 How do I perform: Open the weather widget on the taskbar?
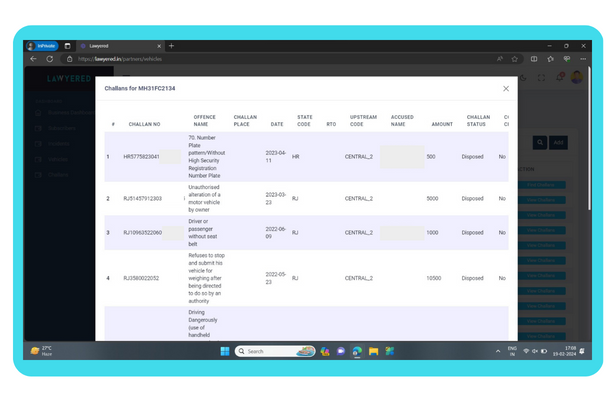click(x=42, y=351)
